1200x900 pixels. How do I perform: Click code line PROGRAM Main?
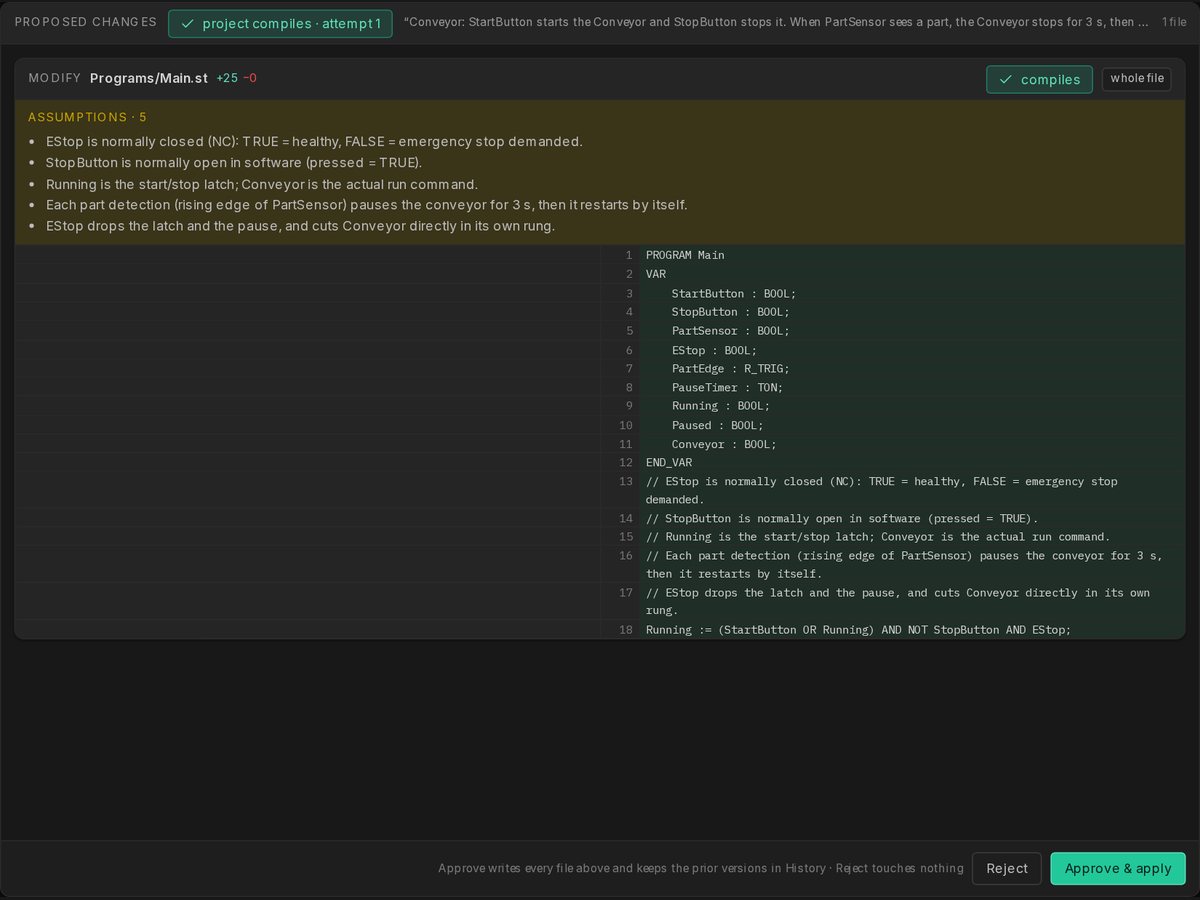pyautogui.click(x=685, y=255)
